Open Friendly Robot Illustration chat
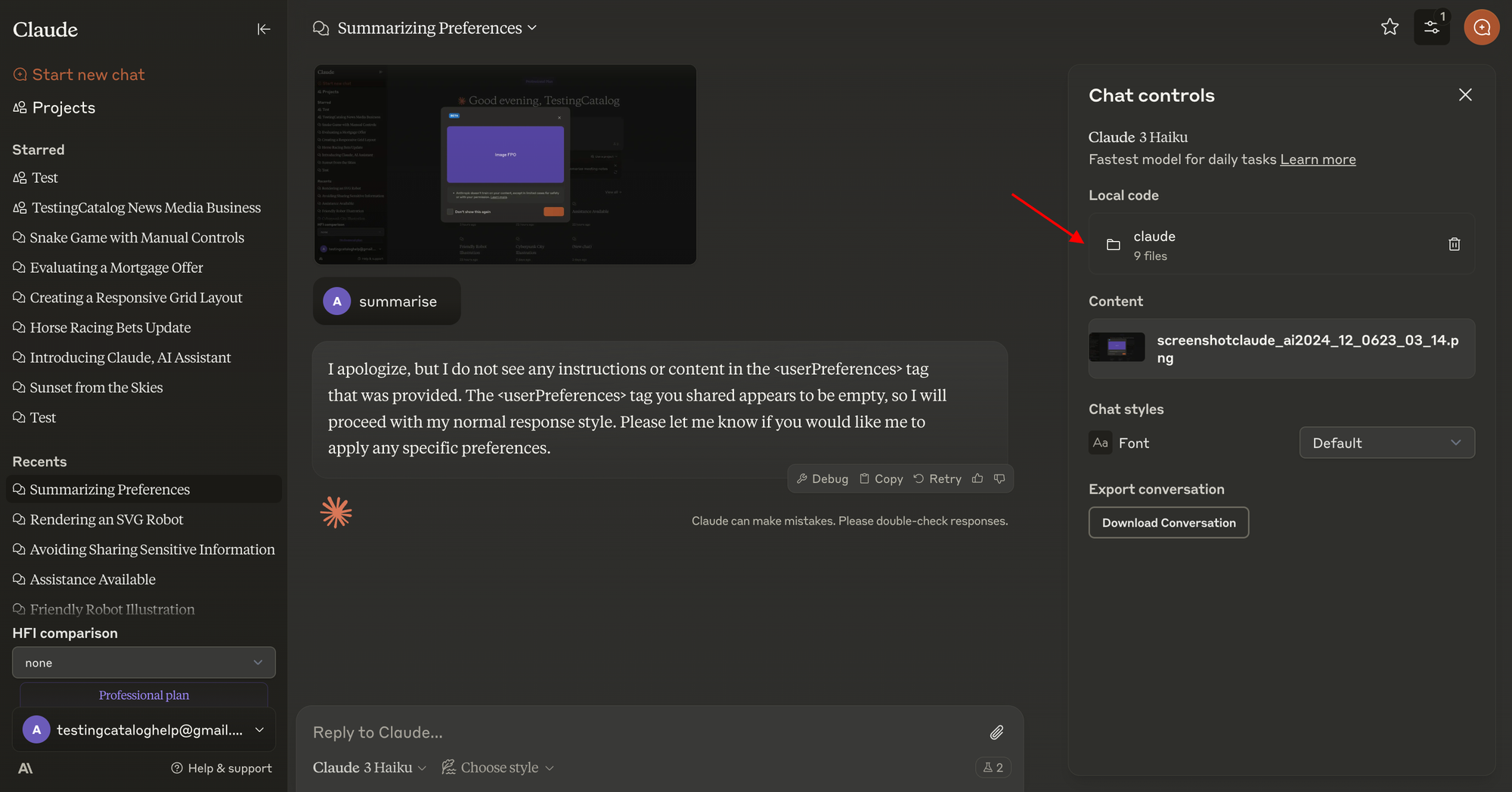Screen dimensions: 1512x792 (x=104, y=609)
